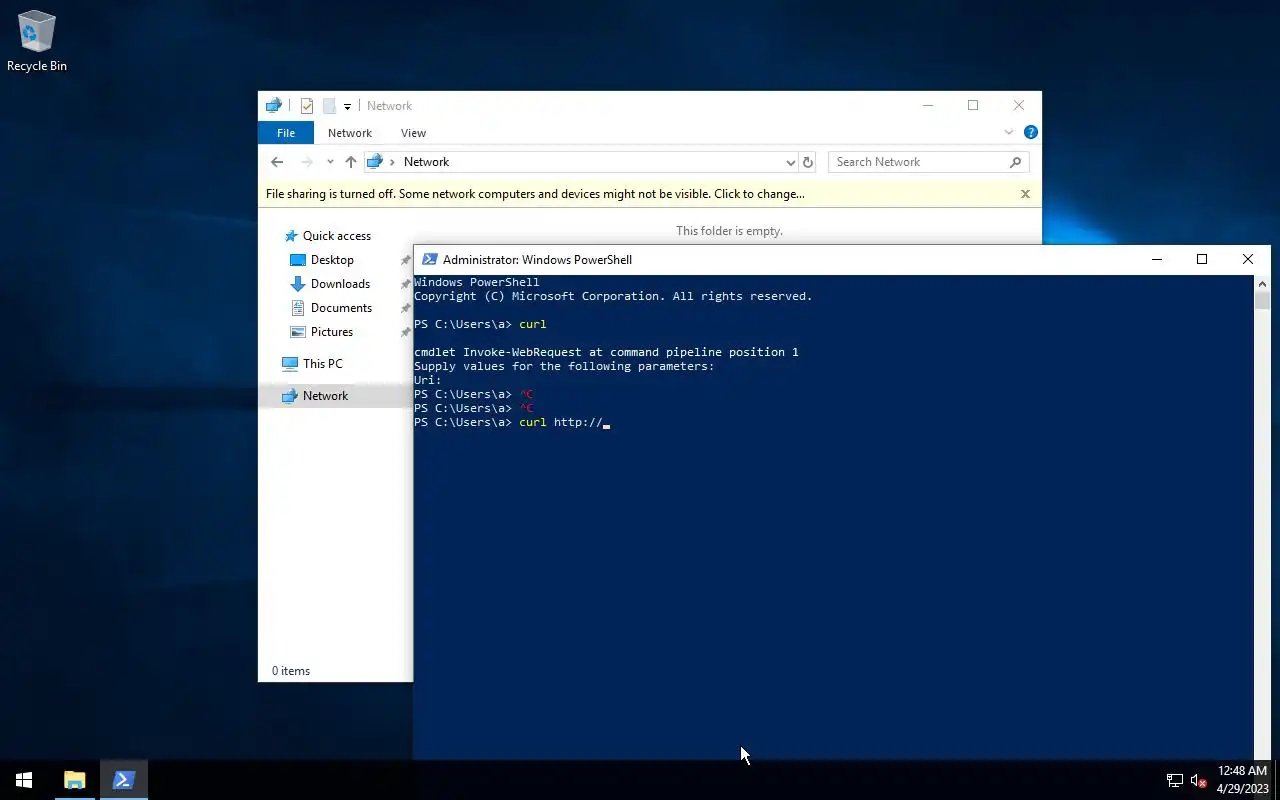
Task: Open the File tab in Explorer
Action: (x=286, y=133)
